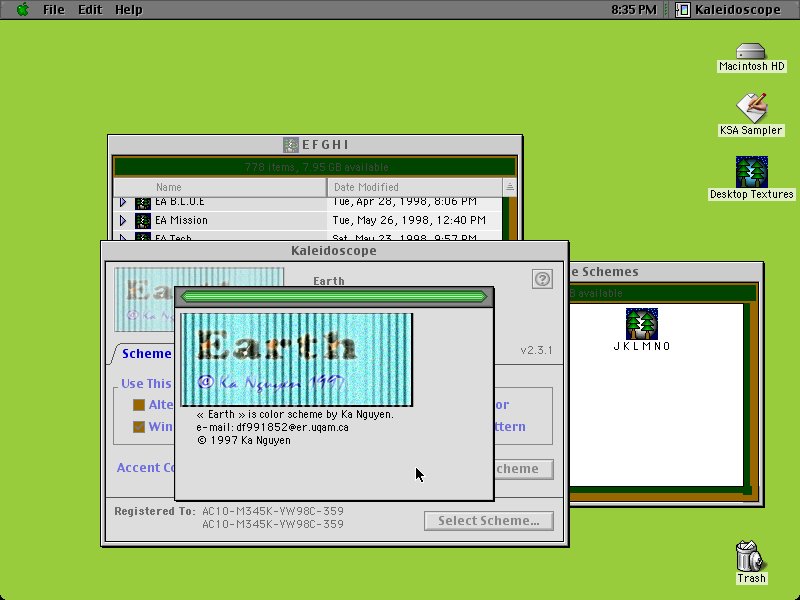Toggle the Win... checkbox
This screenshot has width=800, height=600.
pos(138,427)
